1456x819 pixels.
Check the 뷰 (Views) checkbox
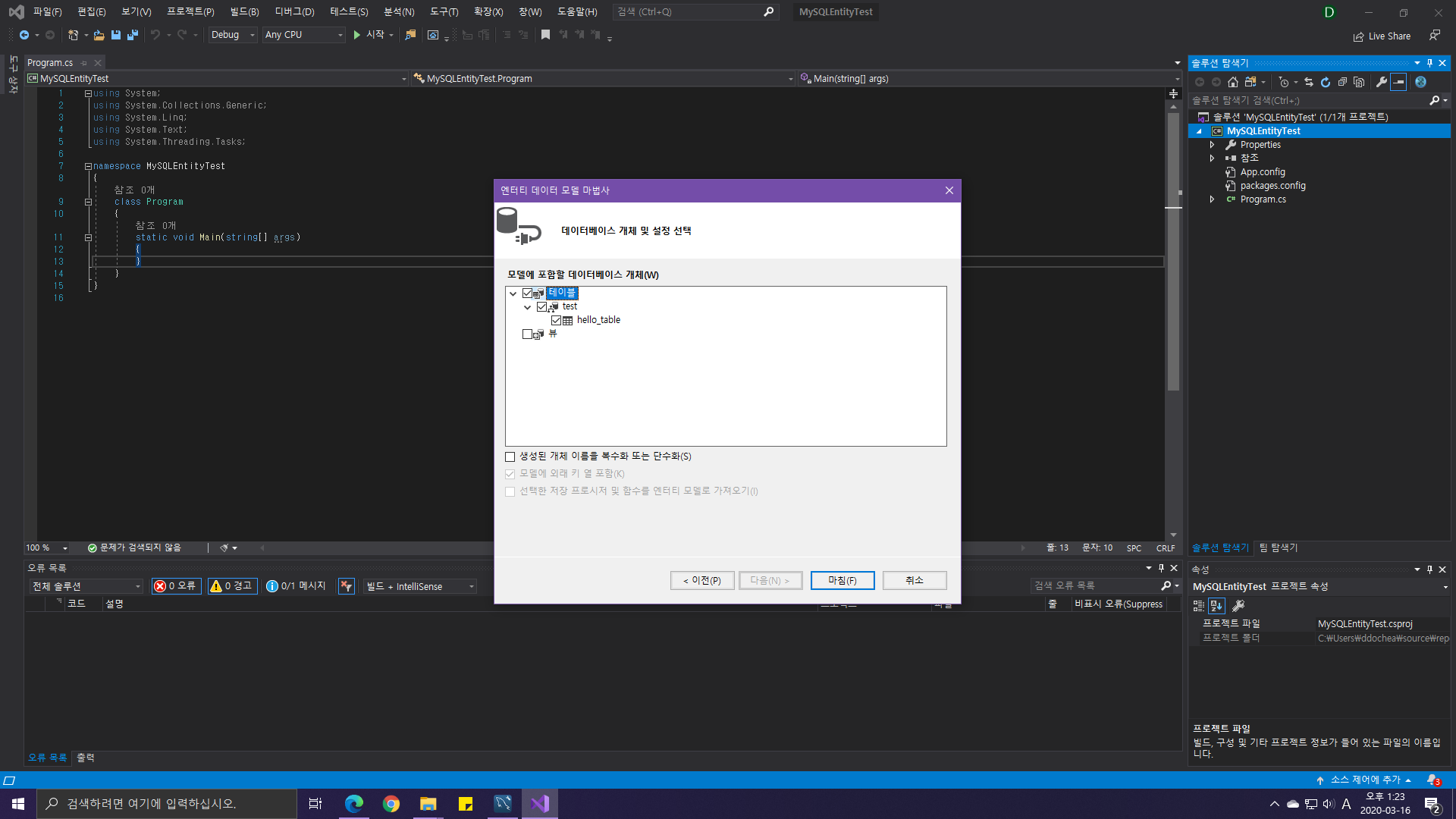pos(527,334)
